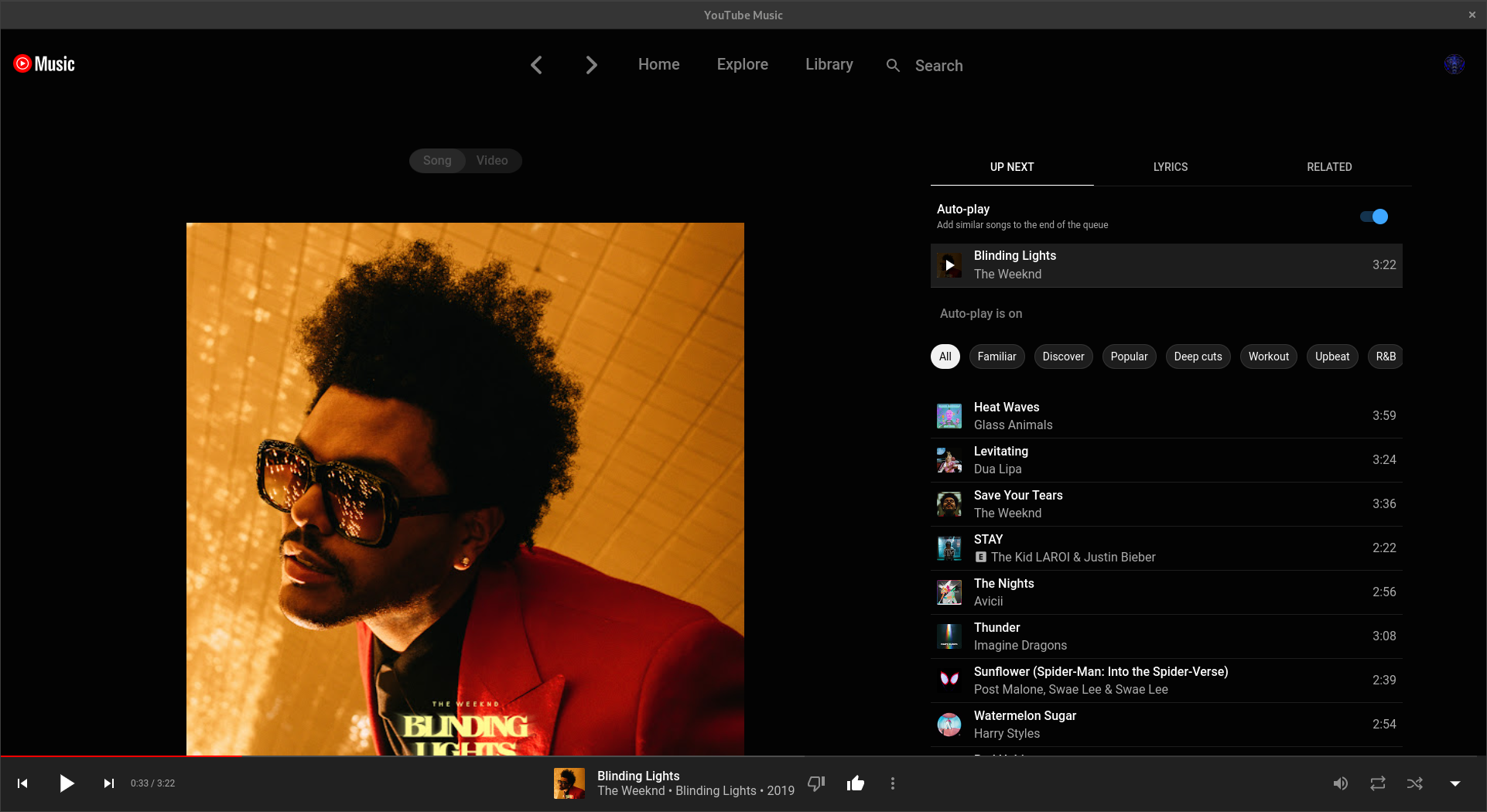The image size is (1487, 812).
Task: Dislike the currently playing song
Action: coord(816,783)
